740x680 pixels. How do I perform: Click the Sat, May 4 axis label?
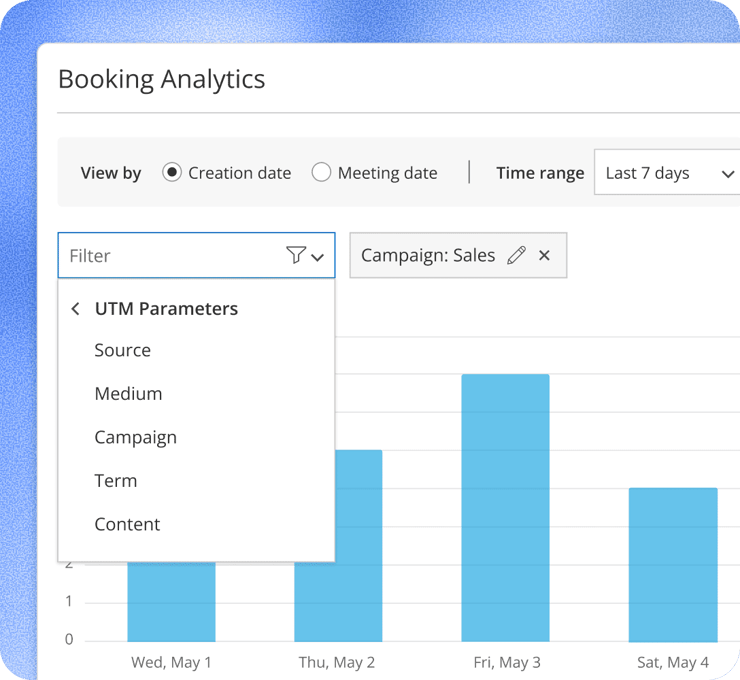[x=673, y=663]
